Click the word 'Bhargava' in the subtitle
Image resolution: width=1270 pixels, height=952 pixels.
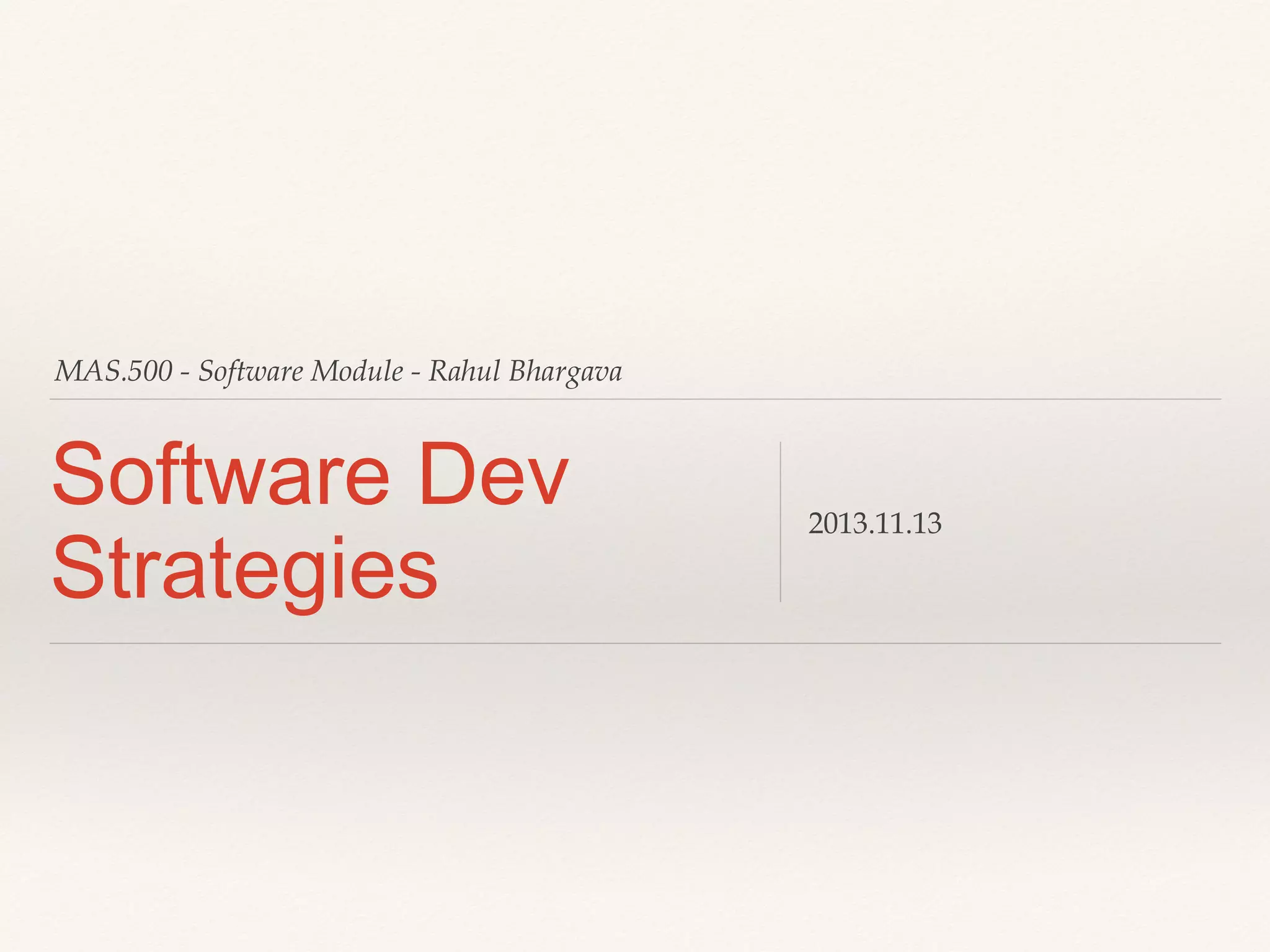click(x=565, y=372)
